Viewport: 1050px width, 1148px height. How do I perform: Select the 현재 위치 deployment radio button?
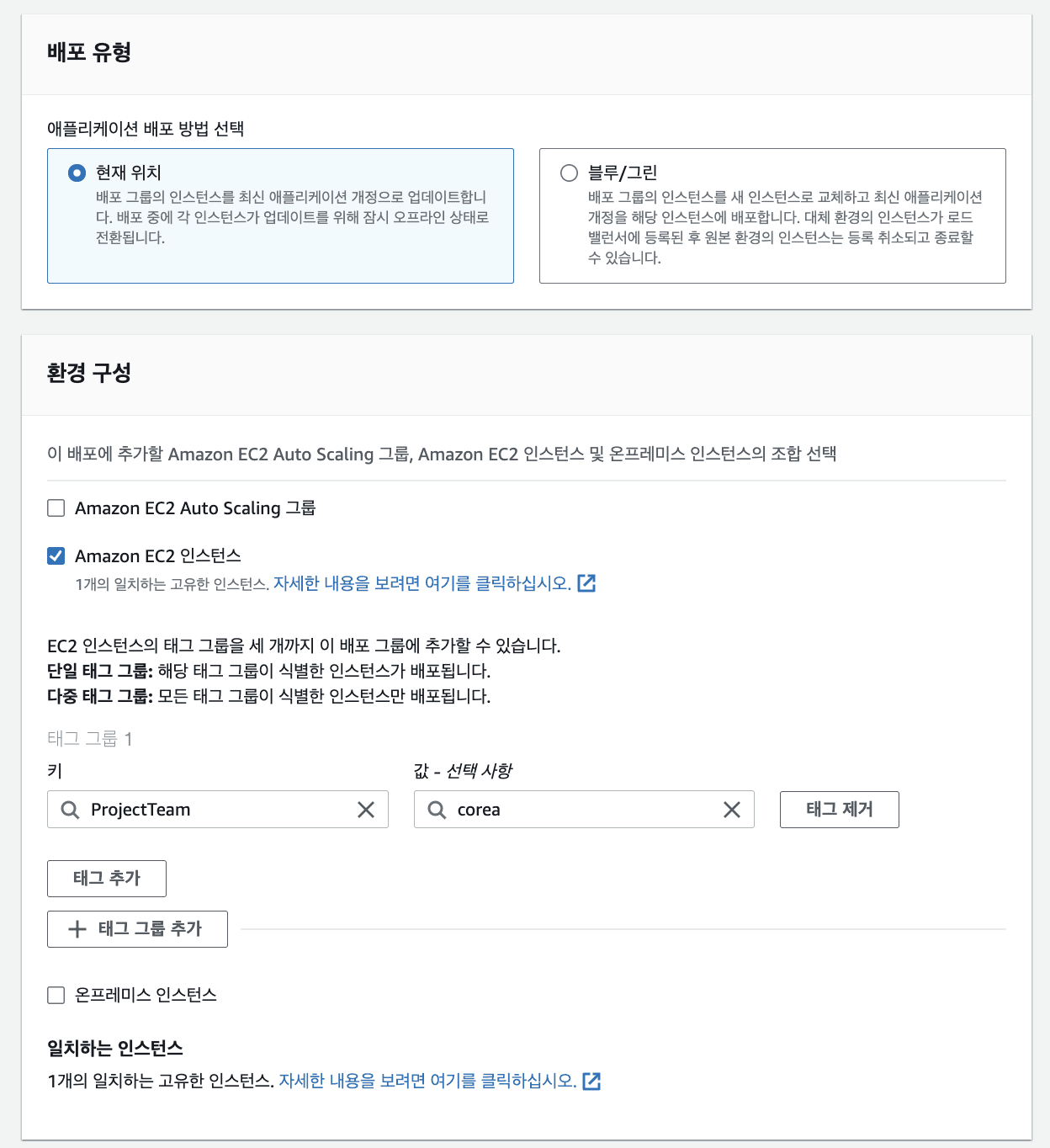77,173
